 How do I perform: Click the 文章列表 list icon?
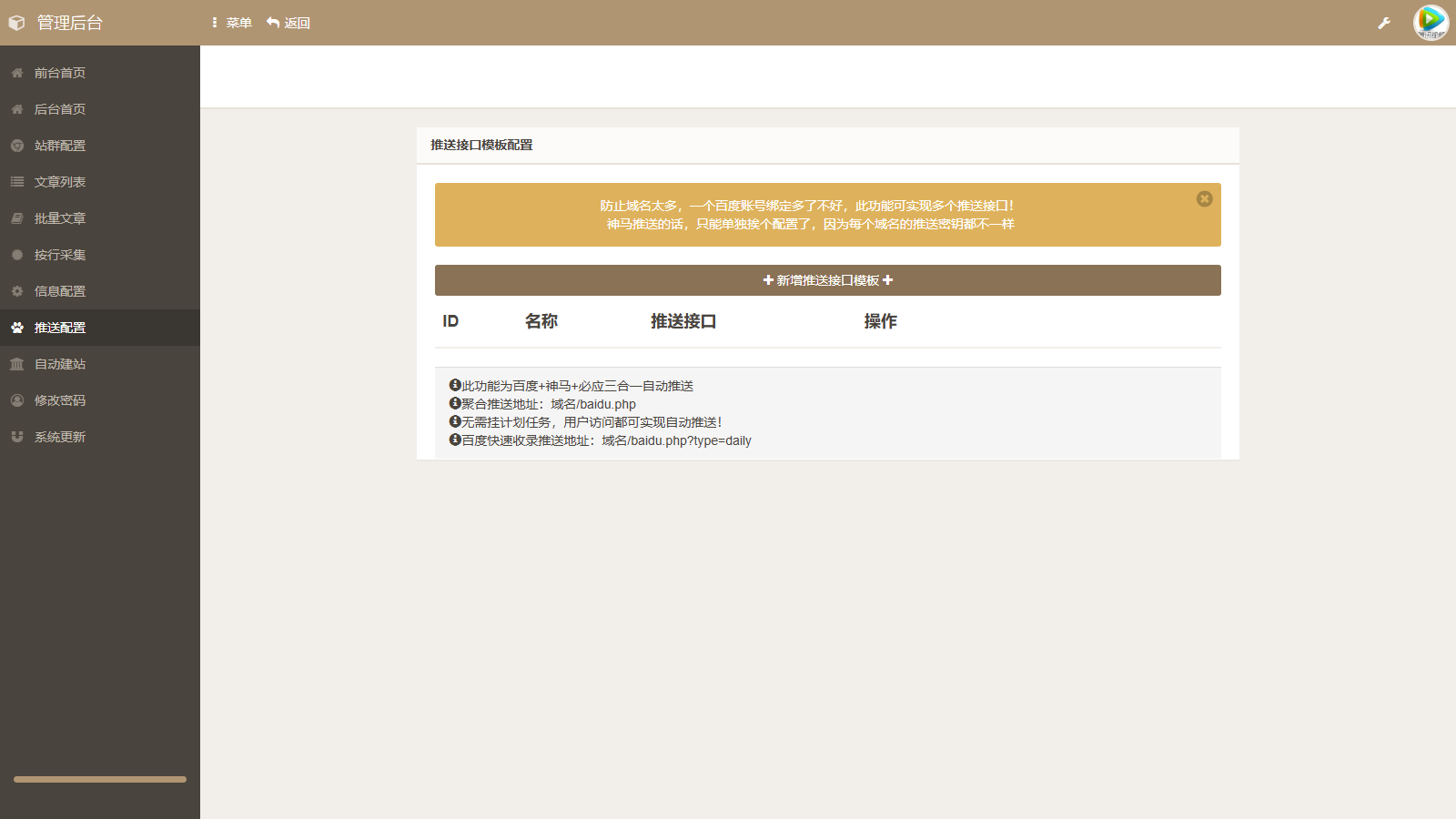coord(17,182)
